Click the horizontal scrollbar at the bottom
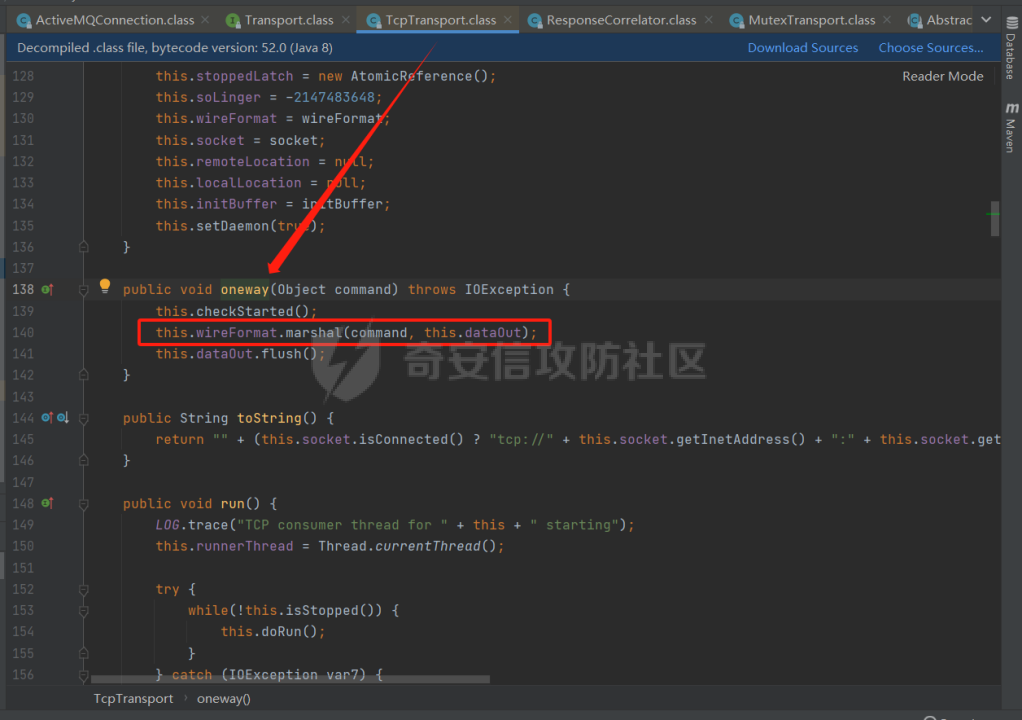The image size is (1022, 720). coord(290,679)
